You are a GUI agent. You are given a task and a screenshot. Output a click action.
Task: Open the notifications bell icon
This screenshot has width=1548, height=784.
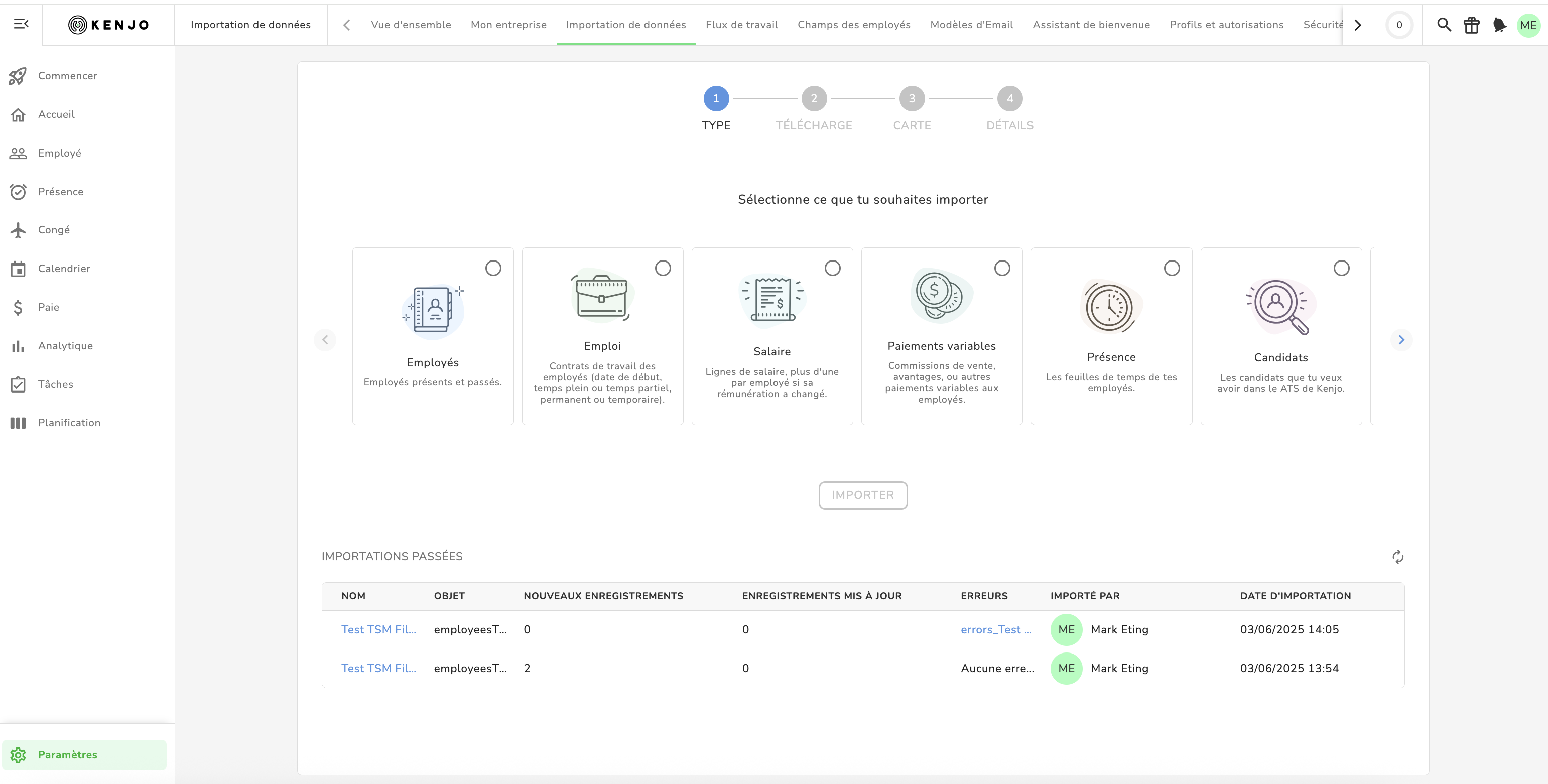(x=1499, y=25)
